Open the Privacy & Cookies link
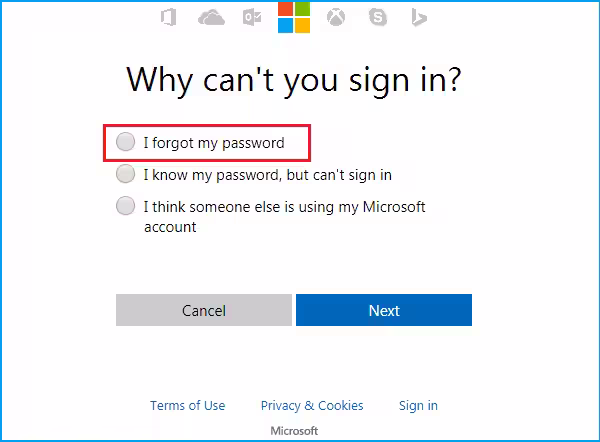Screen dimensions: 600x442 pos(312,405)
